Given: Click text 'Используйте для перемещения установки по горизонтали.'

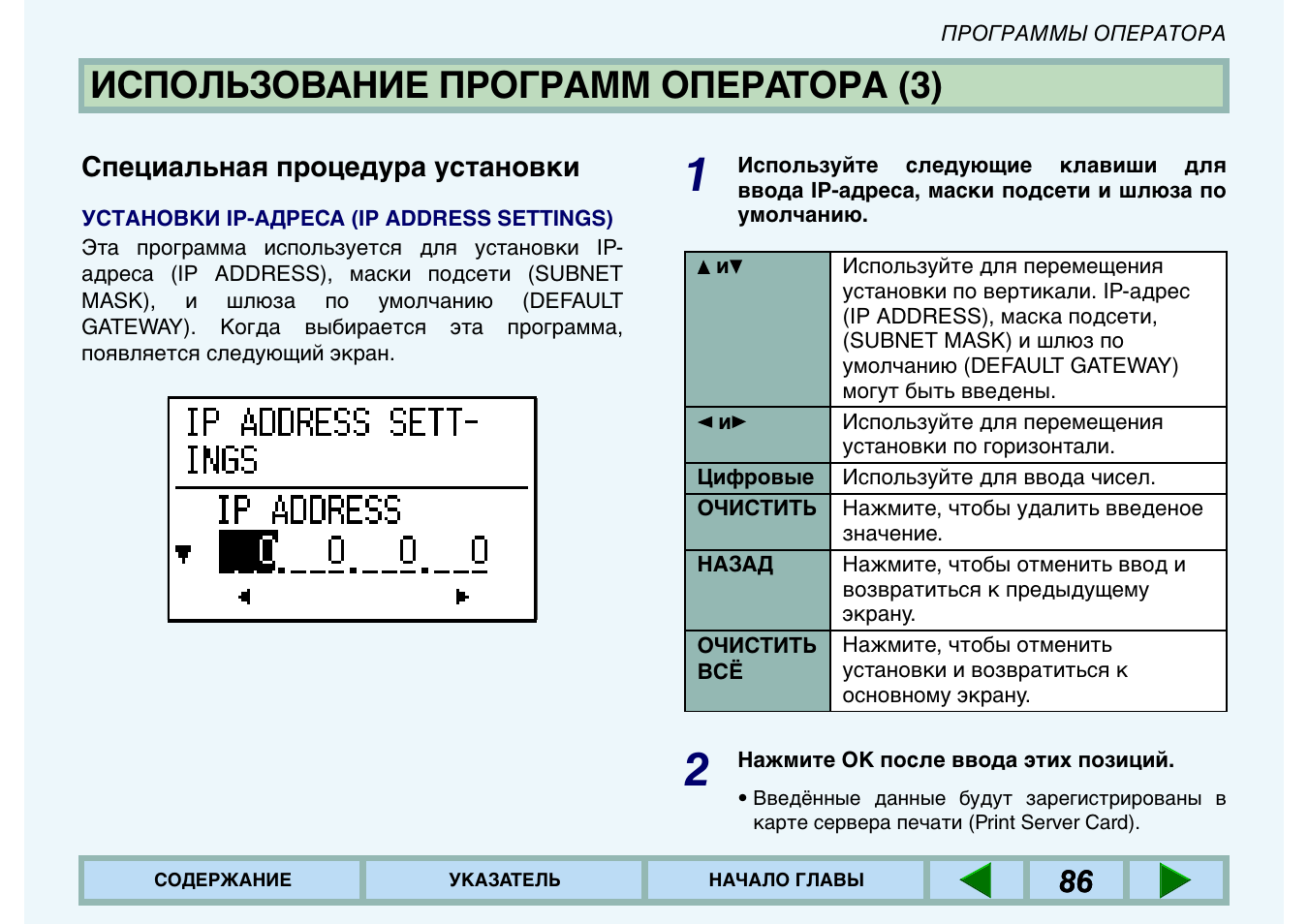Looking at the screenshot, I should pyautogui.click(x=1002, y=435).
